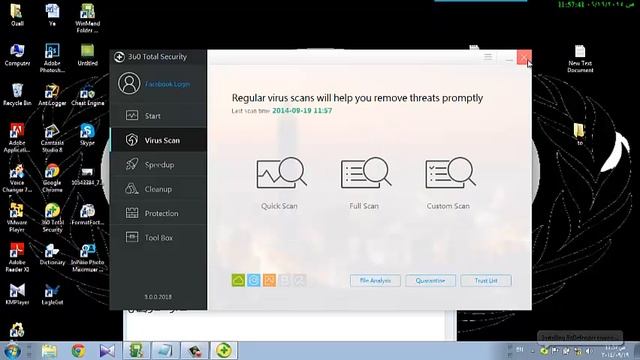The width and height of the screenshot is (640, 360).
Task: Open the Tool Box section
Action: tap(158, 237)
